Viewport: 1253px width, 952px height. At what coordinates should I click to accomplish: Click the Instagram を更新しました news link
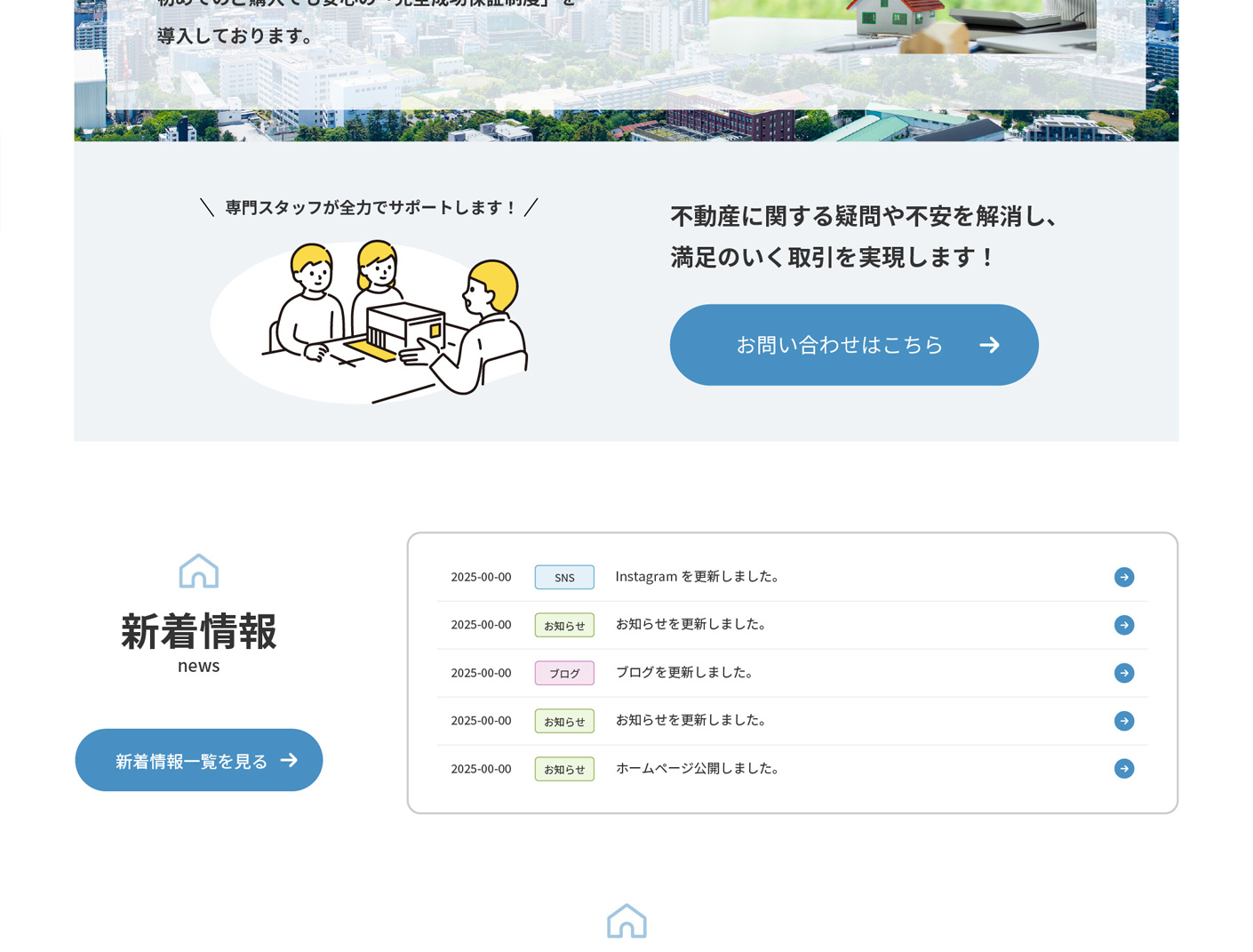[x=698, y=576]
